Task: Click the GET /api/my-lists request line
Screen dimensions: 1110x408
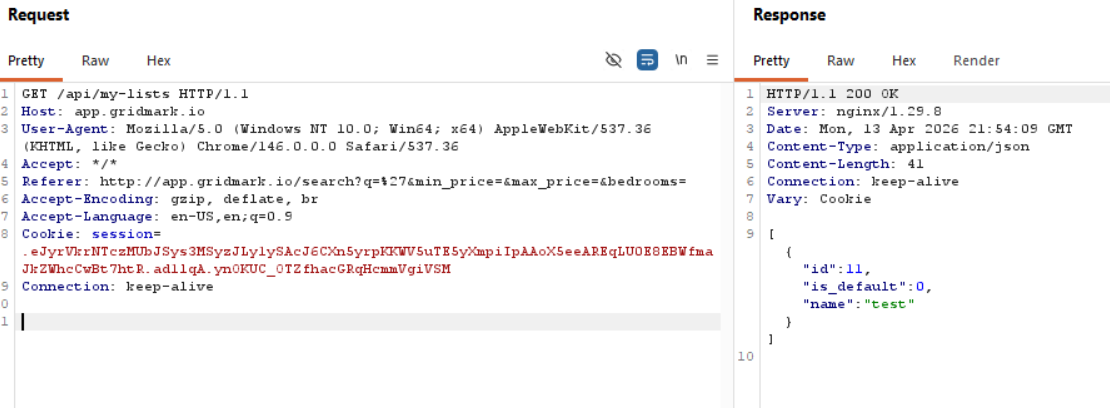Action: click(x=135, y=95)
